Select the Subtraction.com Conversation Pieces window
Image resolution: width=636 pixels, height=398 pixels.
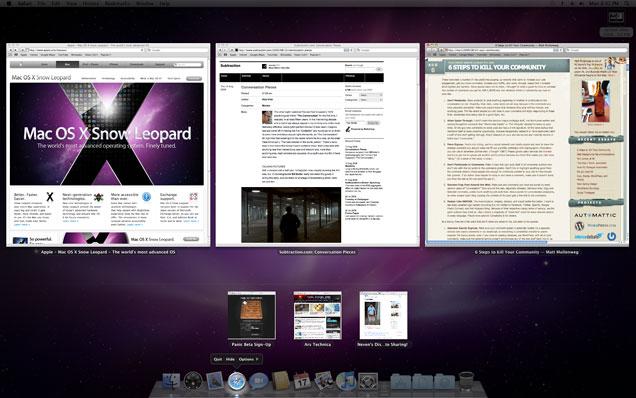pyautogui.click(x=318, y=145)
